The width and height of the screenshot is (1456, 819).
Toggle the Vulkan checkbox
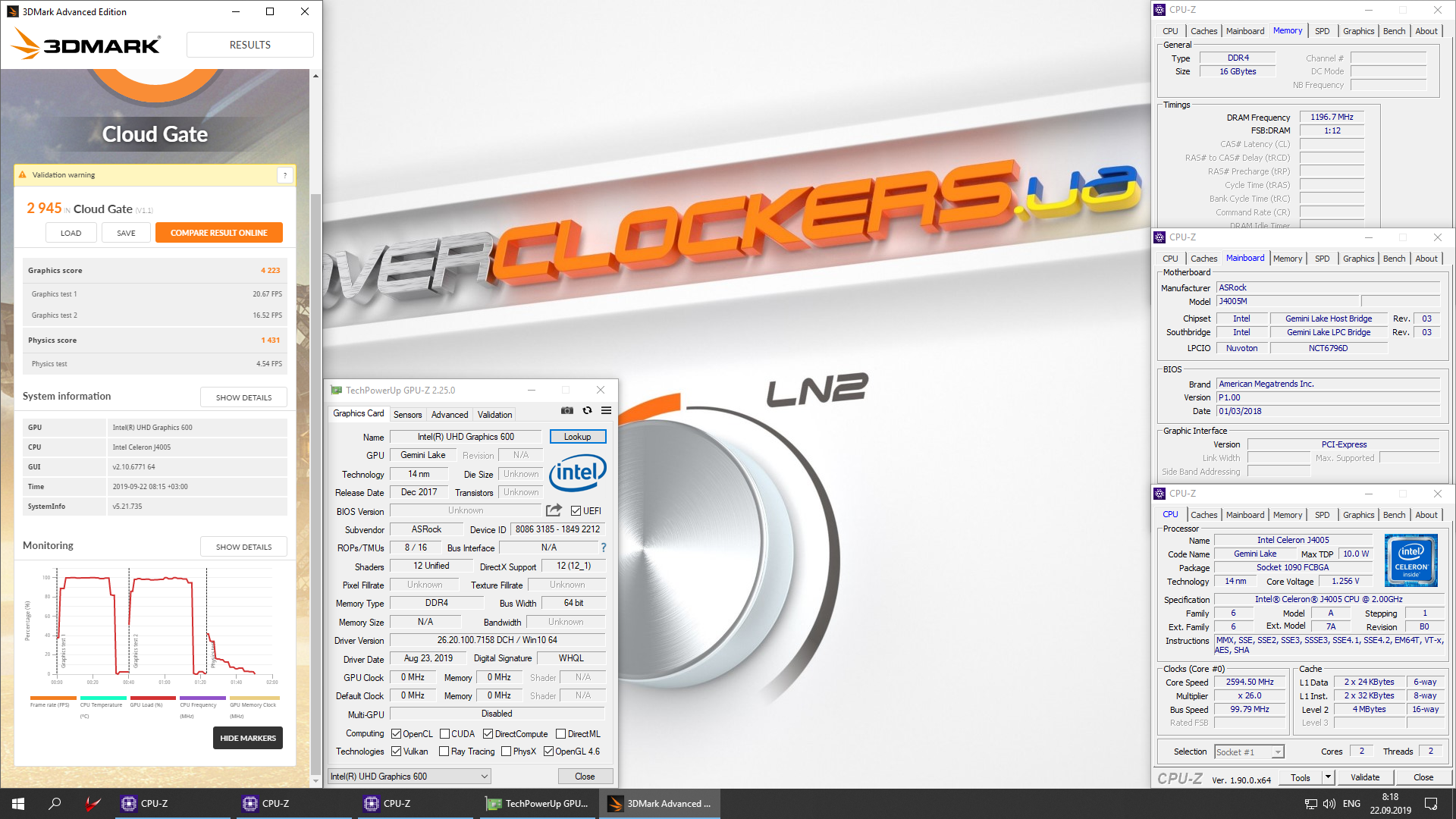[396, 752]
